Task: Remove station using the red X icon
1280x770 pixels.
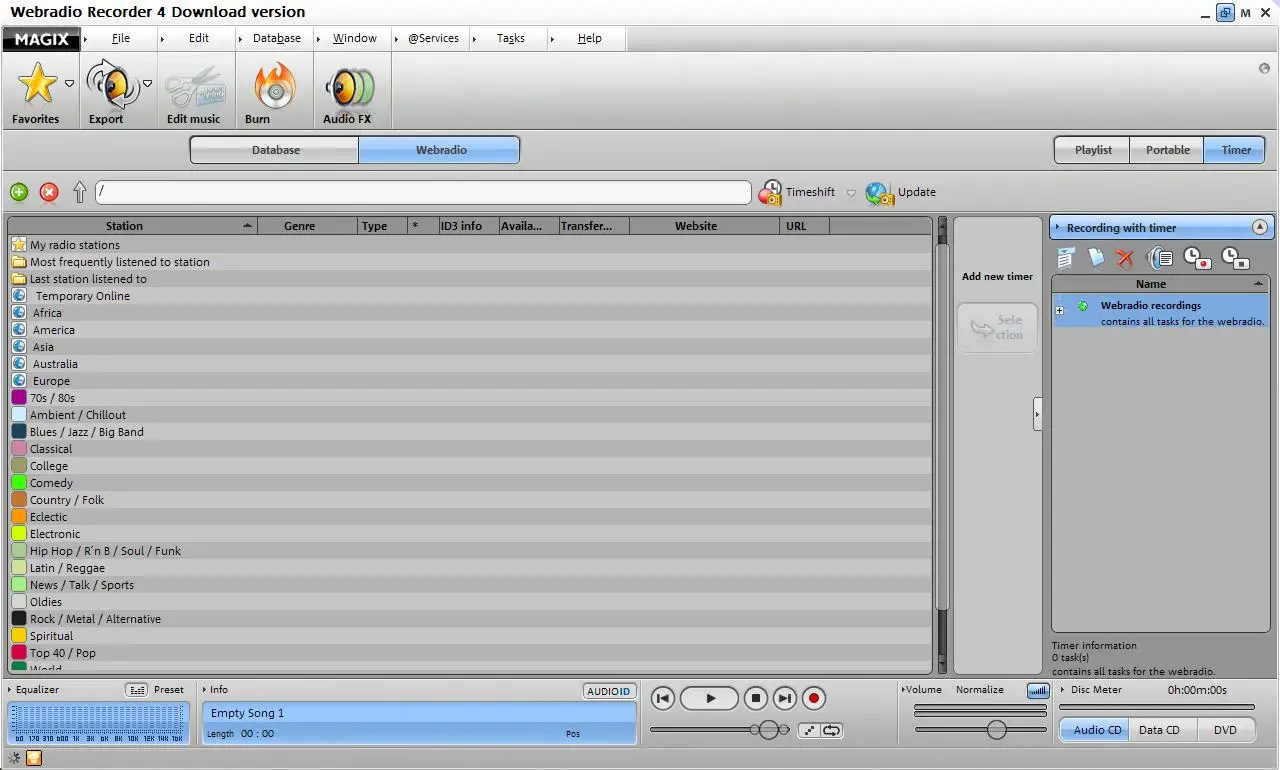Action: [49, 192]
